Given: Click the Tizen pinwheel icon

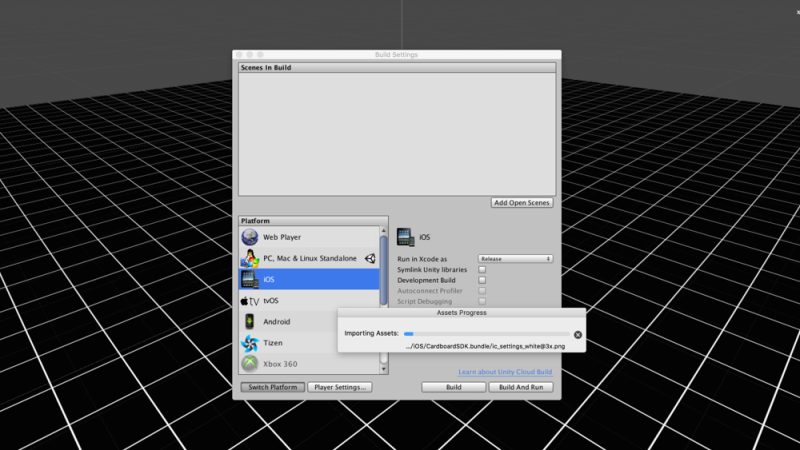Looking at the screenshot, I should 249,343.
